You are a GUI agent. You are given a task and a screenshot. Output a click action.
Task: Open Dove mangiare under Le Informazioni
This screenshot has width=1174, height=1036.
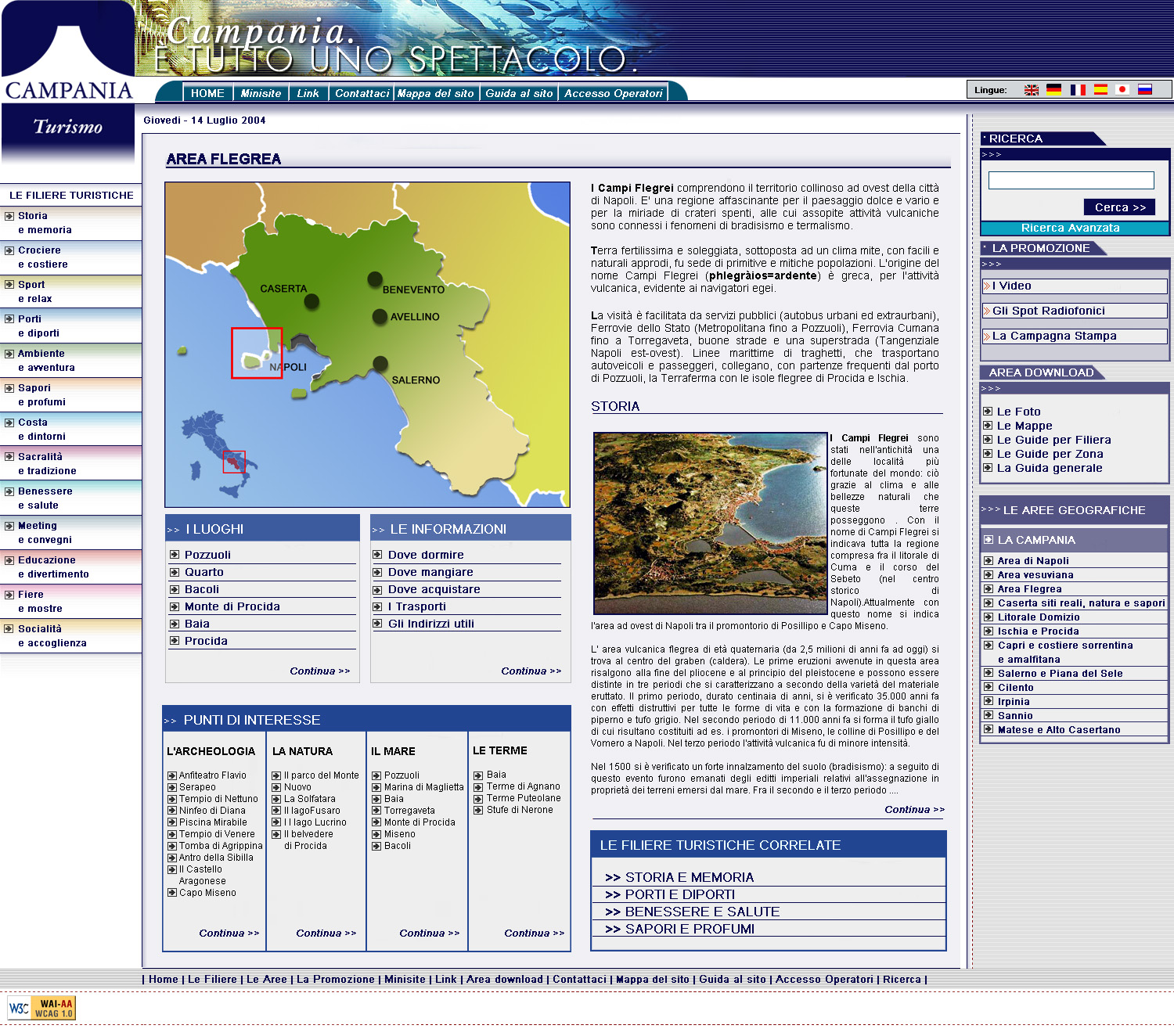(x=430, y=572)
